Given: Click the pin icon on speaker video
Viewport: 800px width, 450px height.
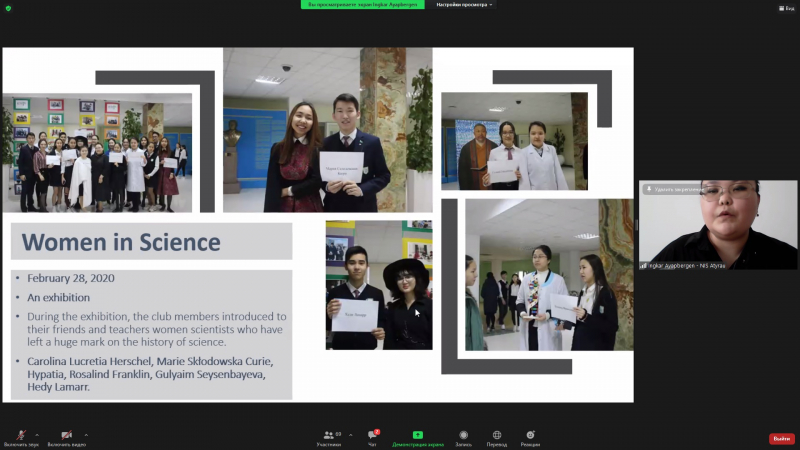Looking at the screenshot, I should point(650,188).
